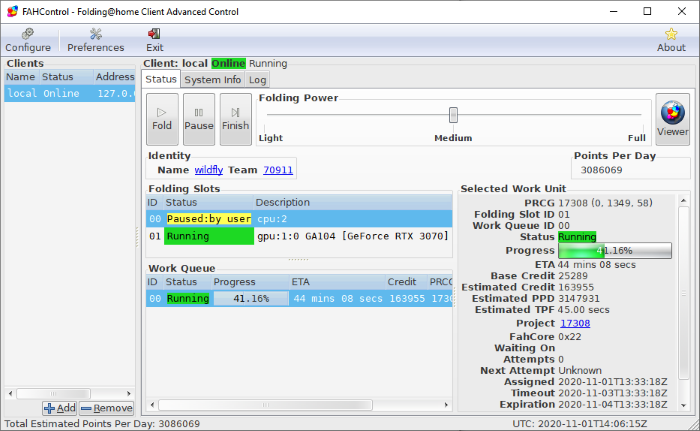Click the Estimated PPD value 3147931
The width and height of the screenshot is (700, 431).
pyautogui.click(x=579, y=298)
